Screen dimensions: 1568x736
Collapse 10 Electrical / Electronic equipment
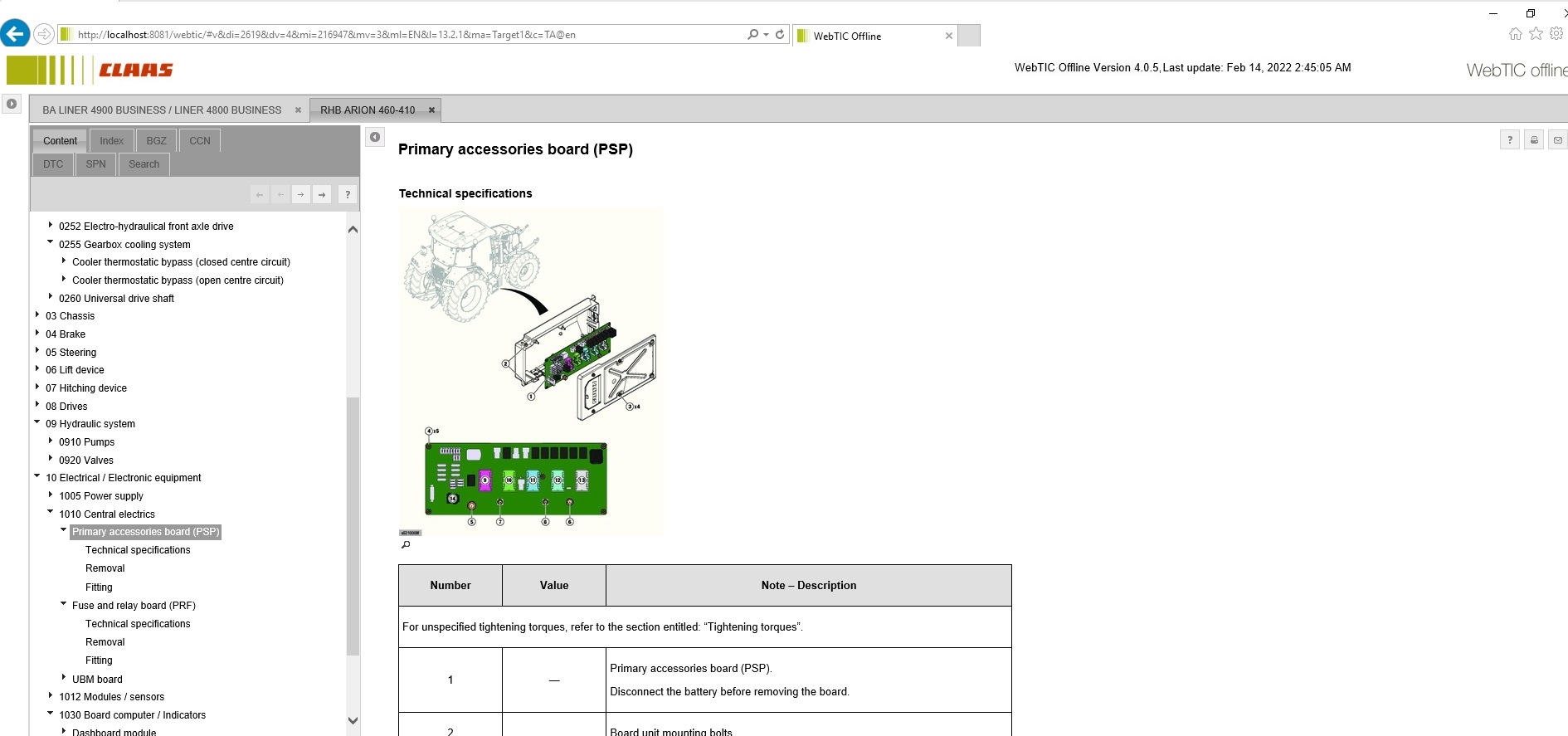tap(37, 476)
